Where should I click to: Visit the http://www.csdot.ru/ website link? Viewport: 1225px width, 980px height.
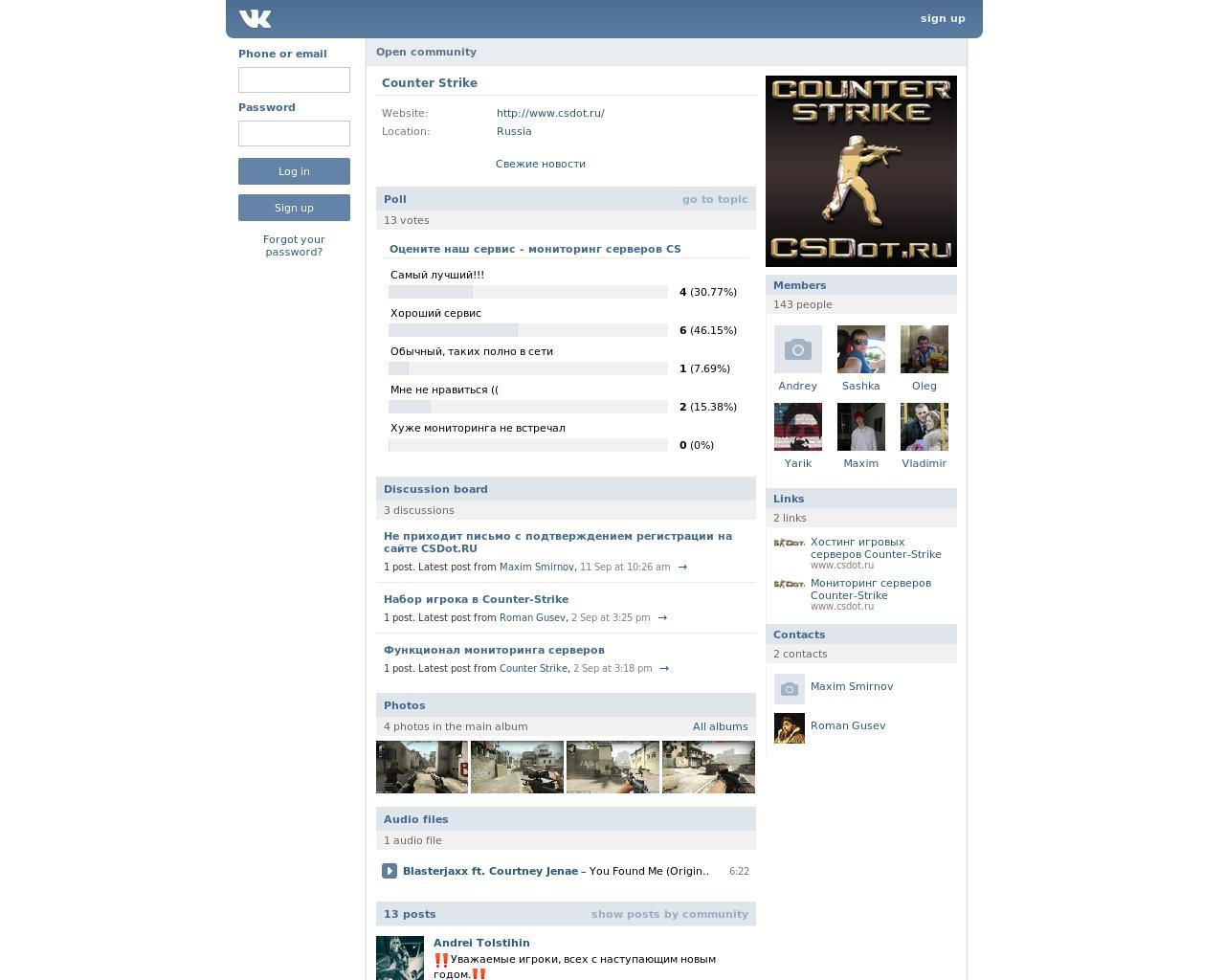pyautogui.click(x=550, y=113)
